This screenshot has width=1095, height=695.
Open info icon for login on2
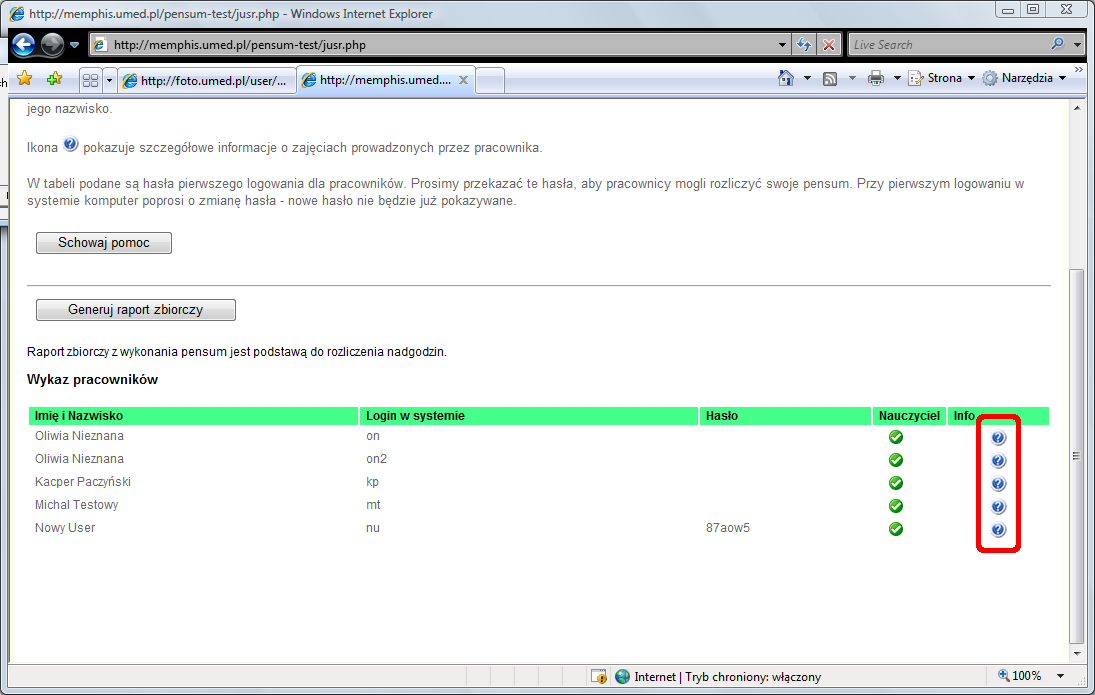(x=999, y=461)
